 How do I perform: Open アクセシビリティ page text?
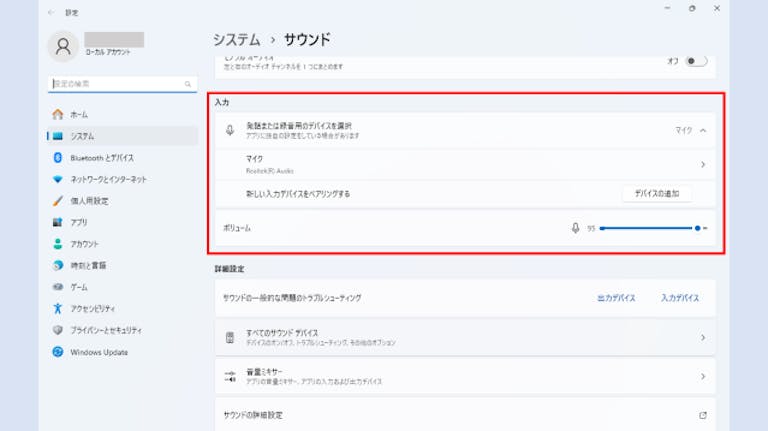93,309
